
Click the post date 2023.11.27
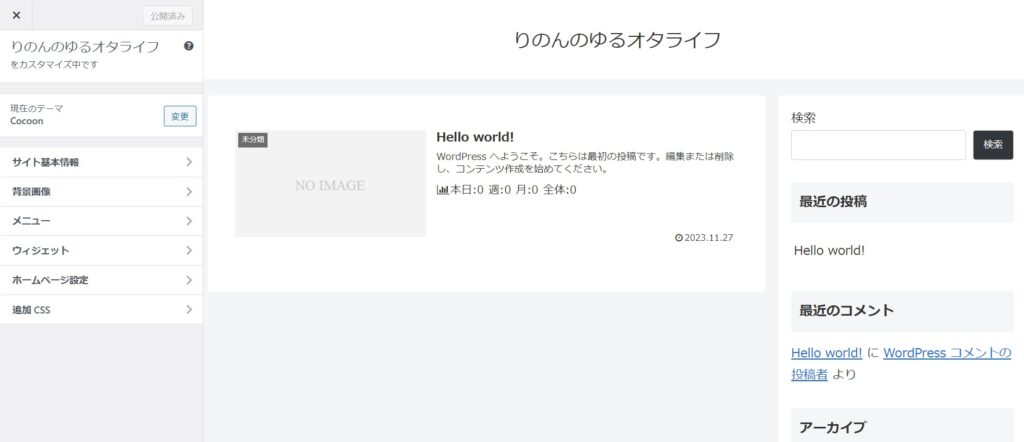click(709, 238)
